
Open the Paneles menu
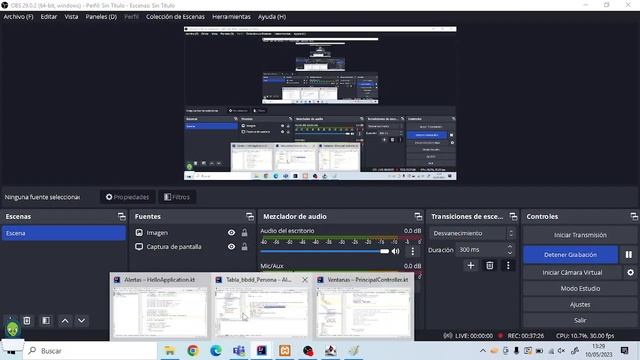(101, 17)
